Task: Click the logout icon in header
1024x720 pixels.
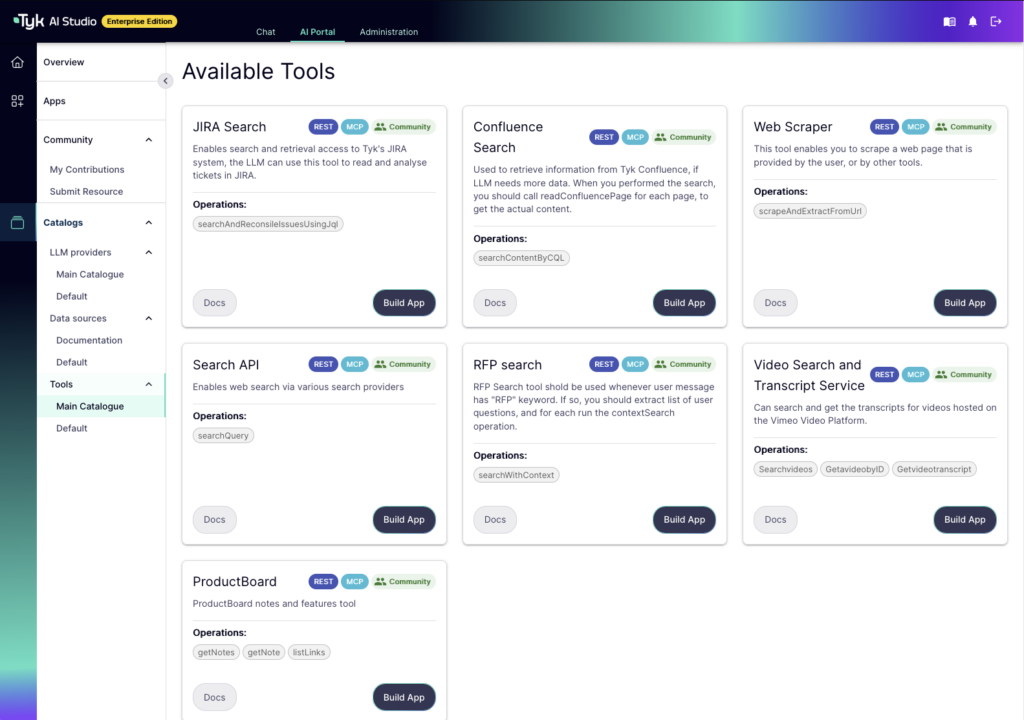Action: [996, 22]
